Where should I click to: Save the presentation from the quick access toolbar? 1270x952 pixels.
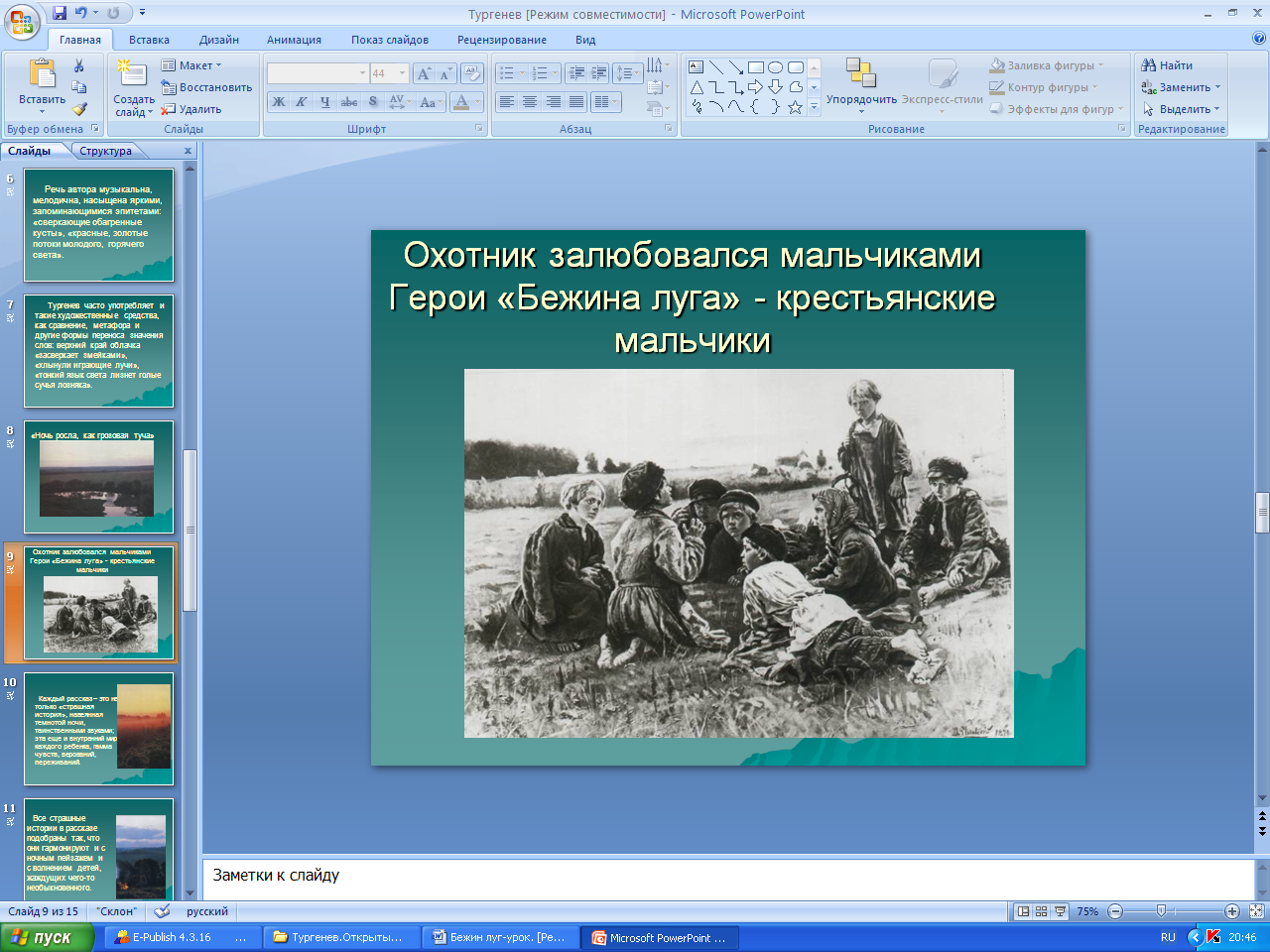coord(60,13)
